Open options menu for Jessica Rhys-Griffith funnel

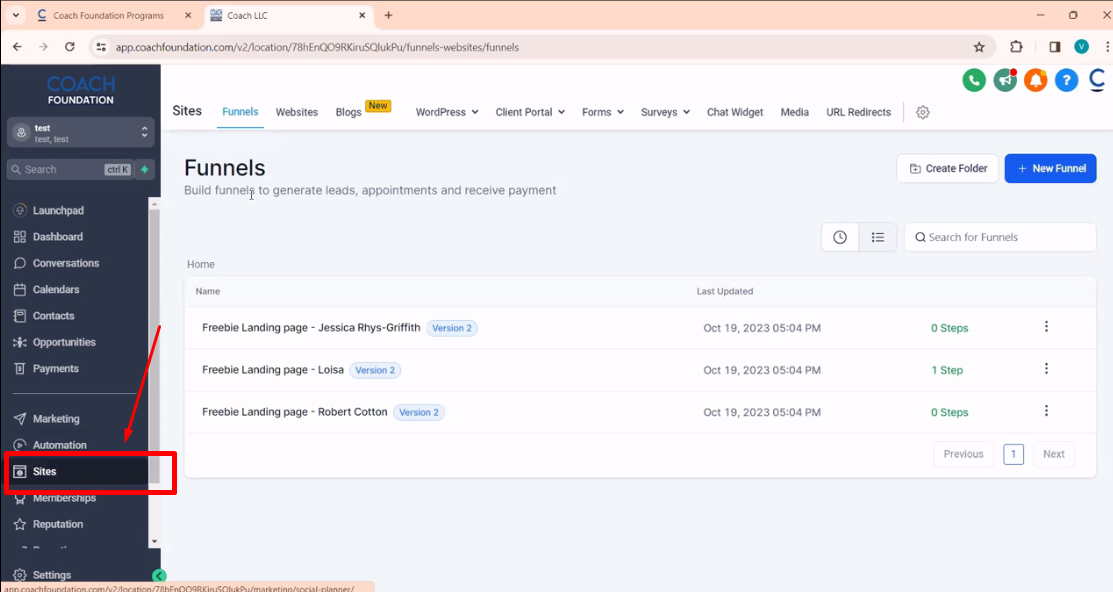[x=1046, y=327]
